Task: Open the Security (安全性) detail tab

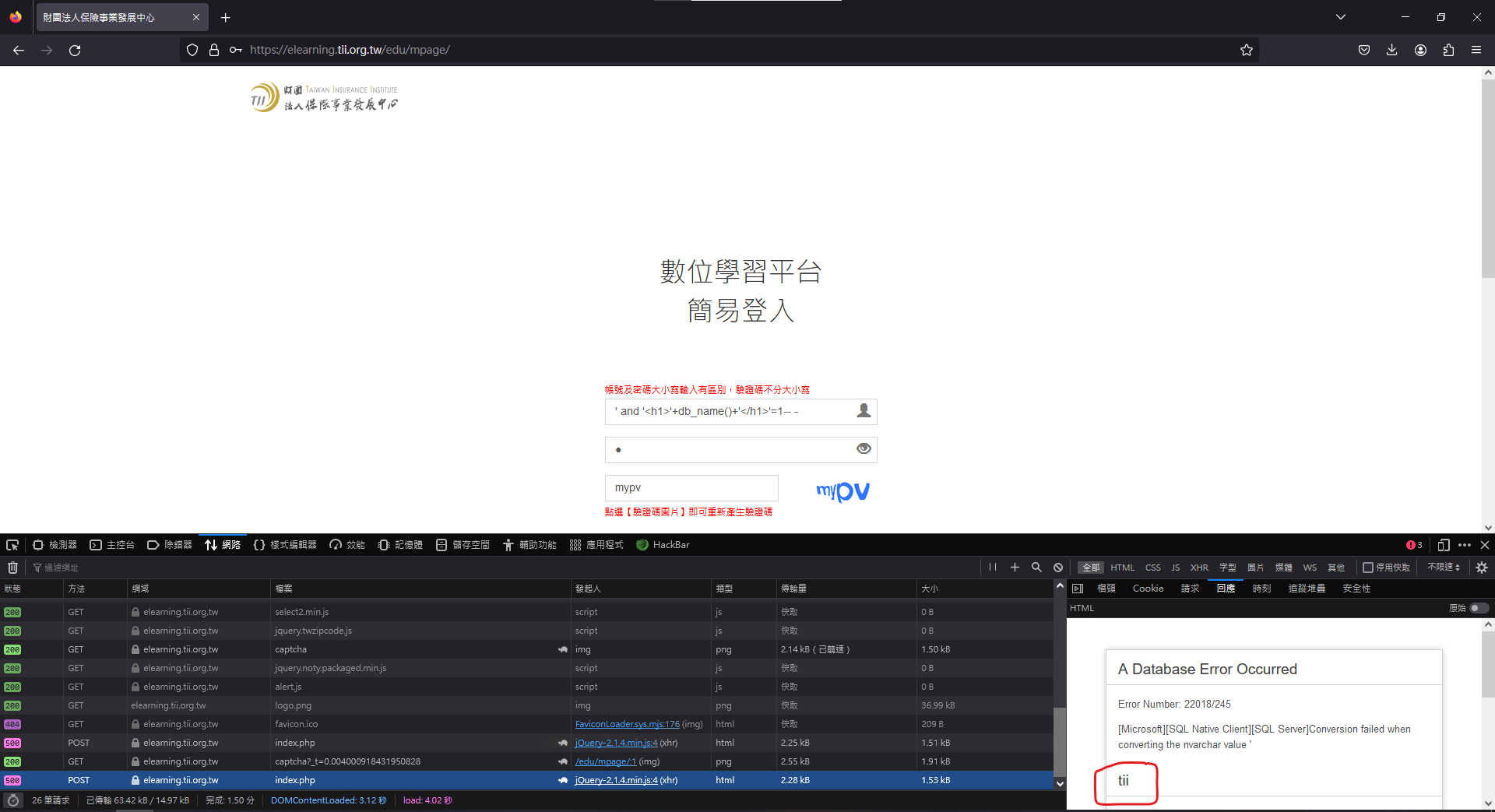Action: click(1356, 589)
